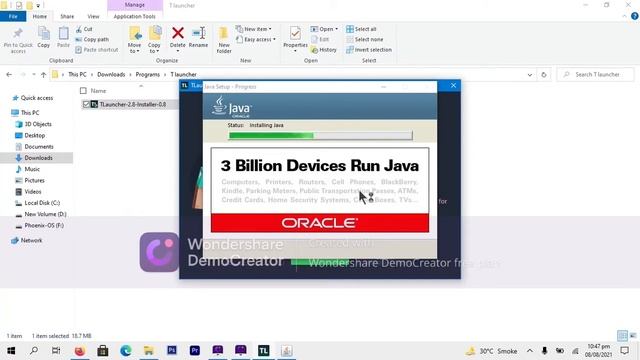This screenshot has height=360, width=640.
Task: Show hidden system tray icons
Action: click(529, 351)
